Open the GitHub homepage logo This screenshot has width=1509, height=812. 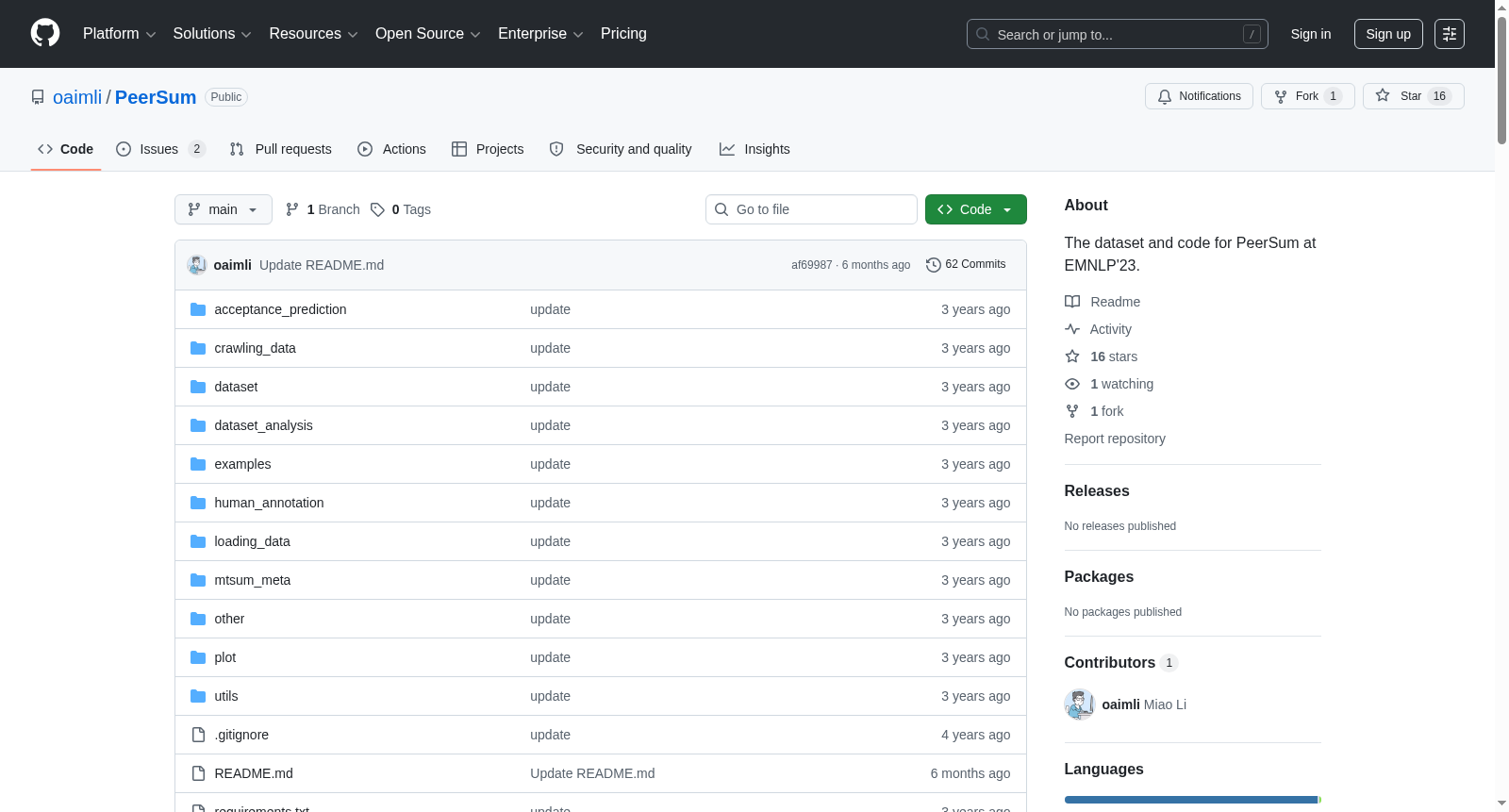45,34
